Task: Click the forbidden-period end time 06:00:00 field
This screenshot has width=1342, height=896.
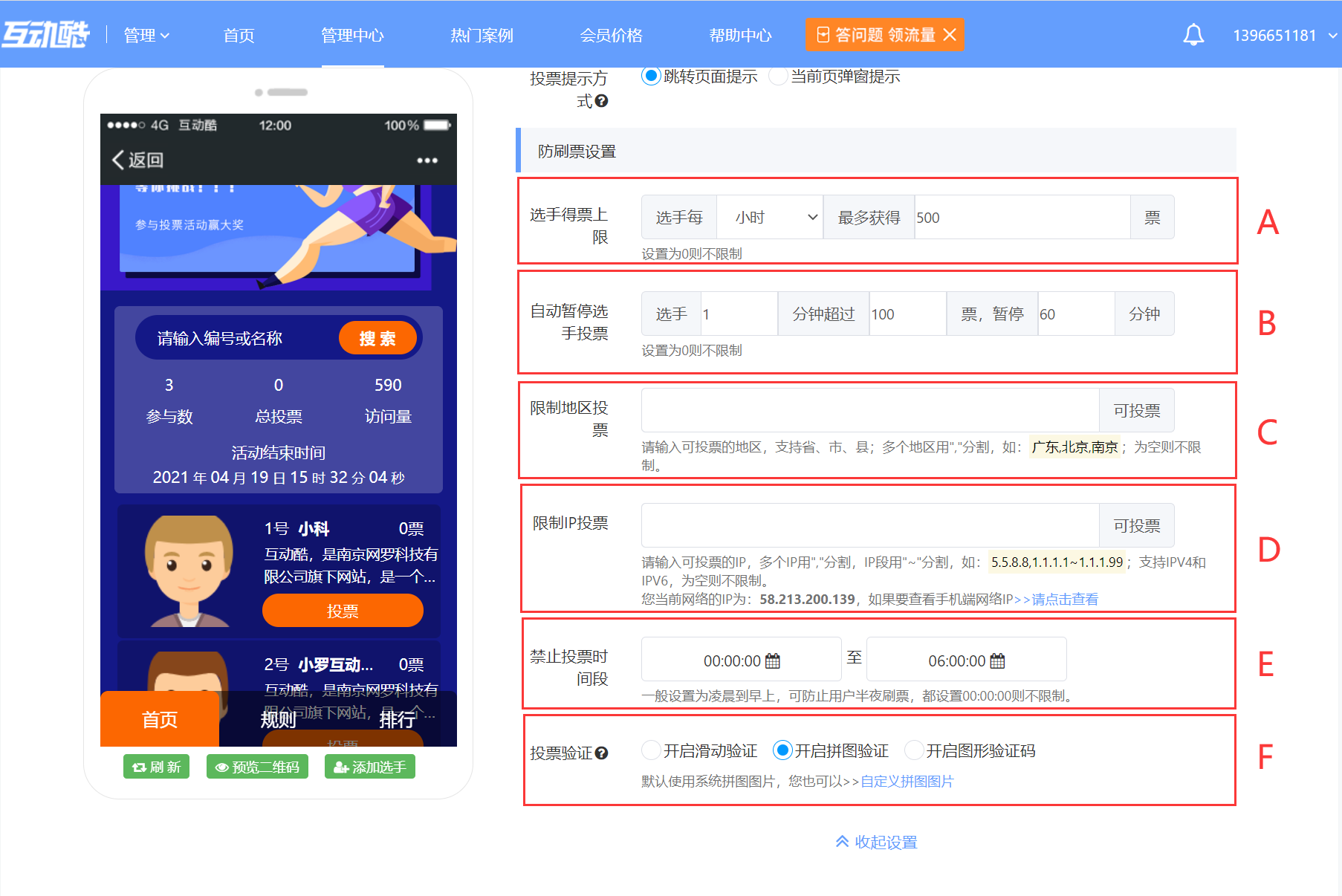Action: 966,659
